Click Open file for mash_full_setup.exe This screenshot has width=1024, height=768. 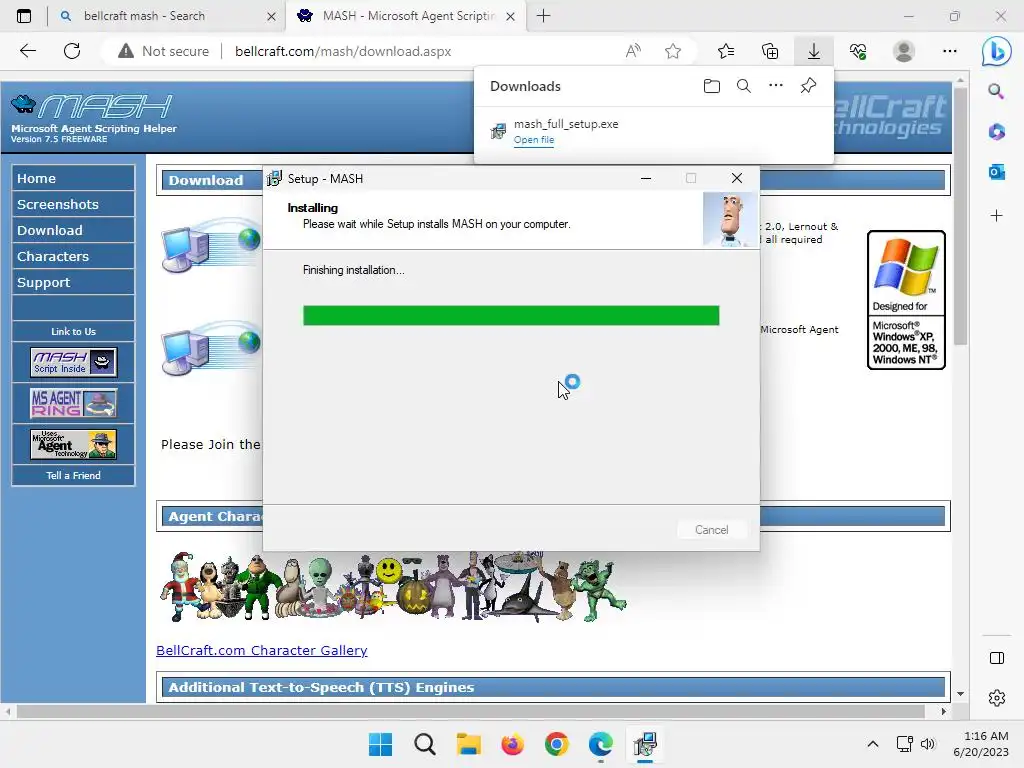(x=534, y=140)
